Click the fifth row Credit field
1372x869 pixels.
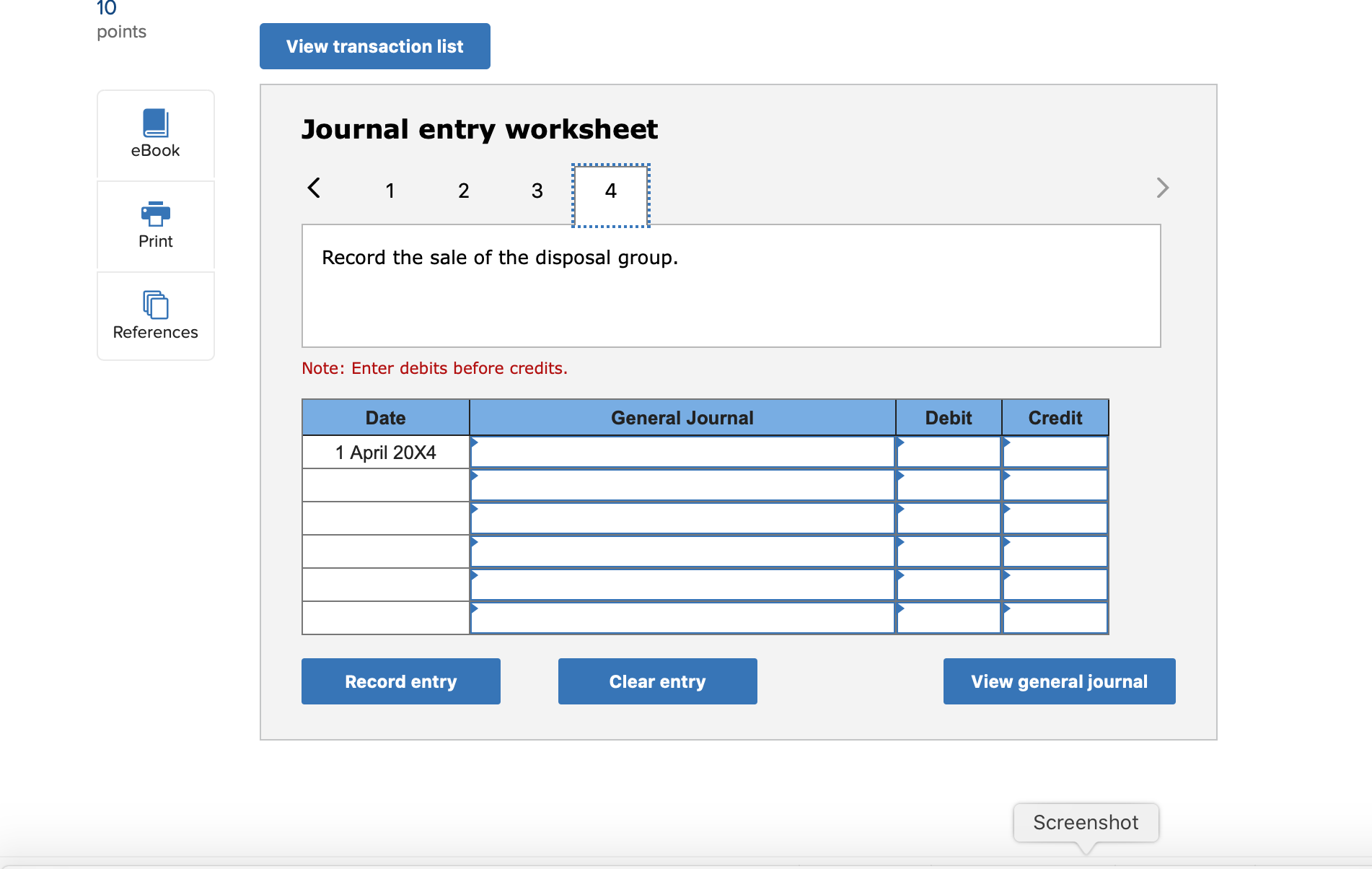(x=1055, y=585)
